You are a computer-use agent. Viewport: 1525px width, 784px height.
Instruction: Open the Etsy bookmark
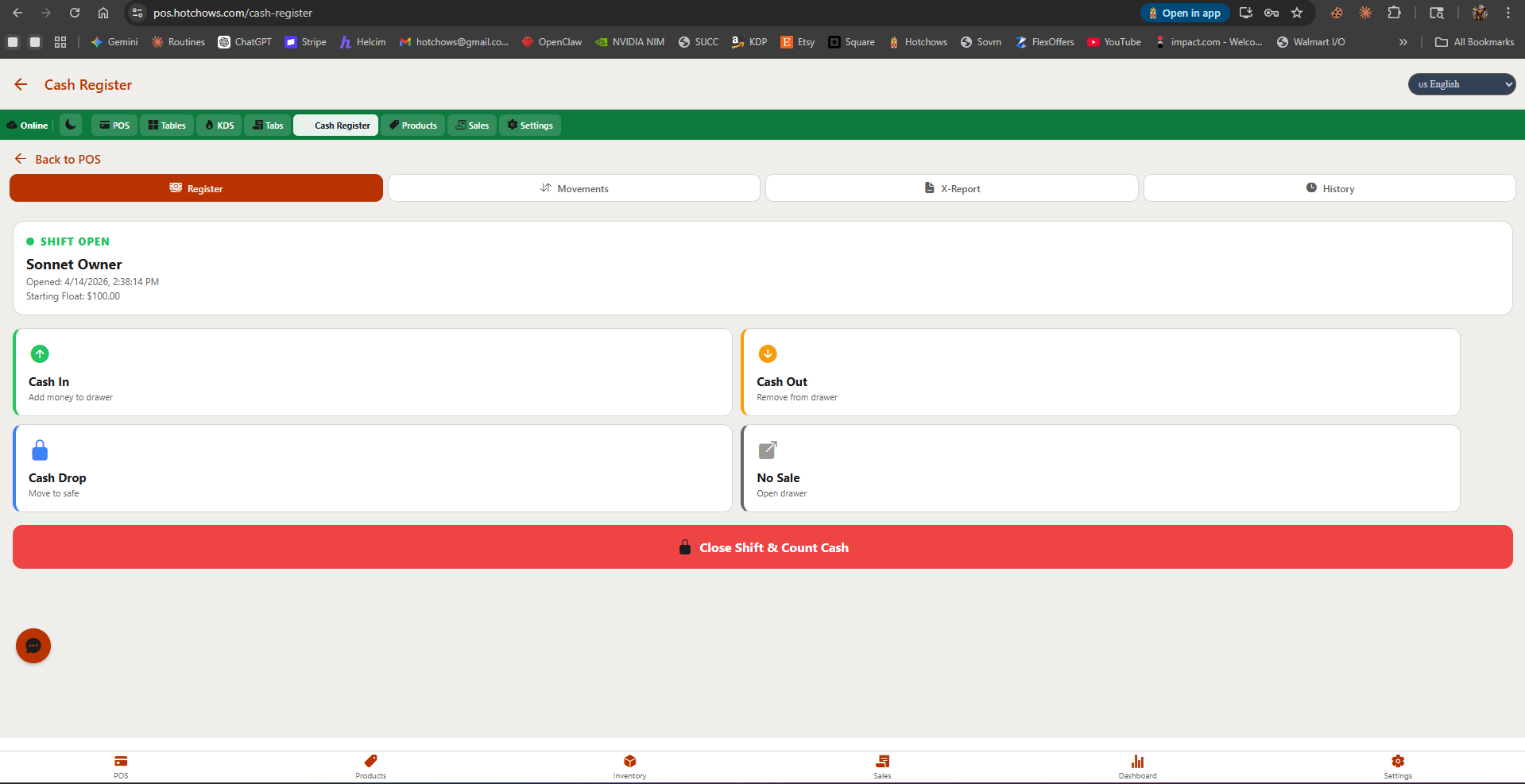[x=798, y=42]
